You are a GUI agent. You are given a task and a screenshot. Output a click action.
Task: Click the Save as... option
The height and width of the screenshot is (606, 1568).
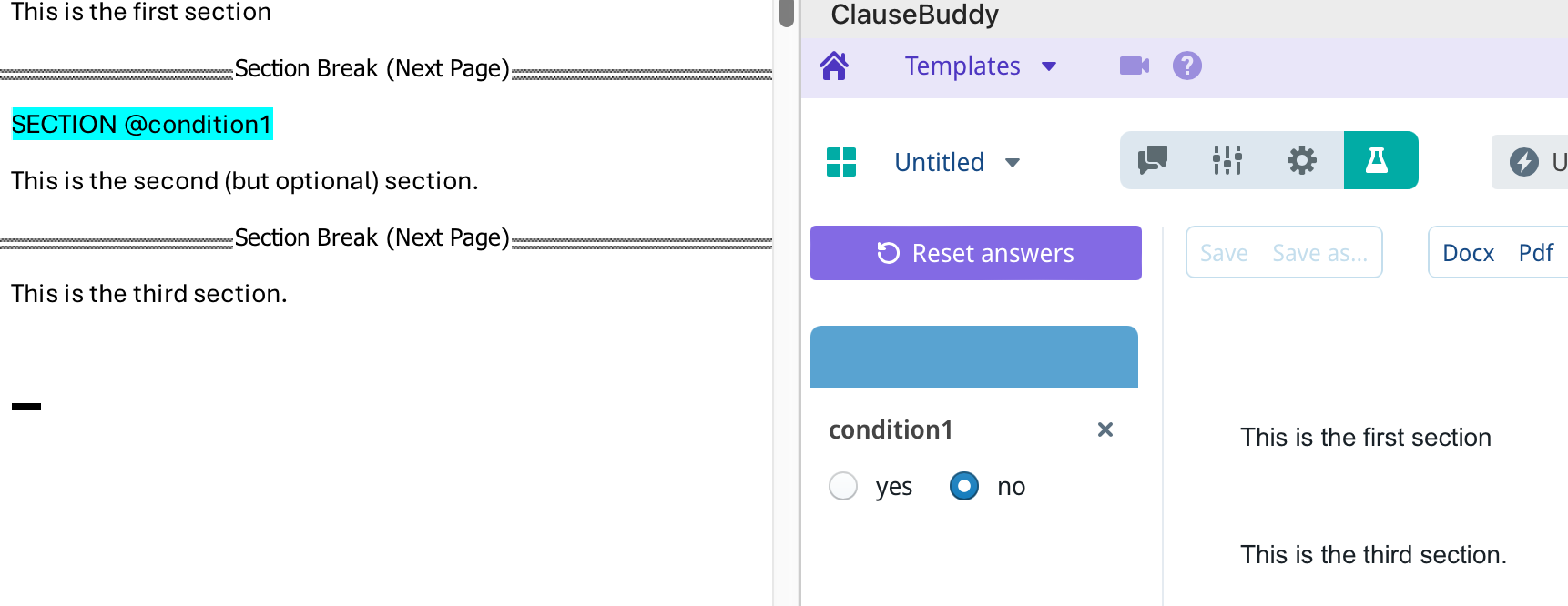(x=1319, y=253)
